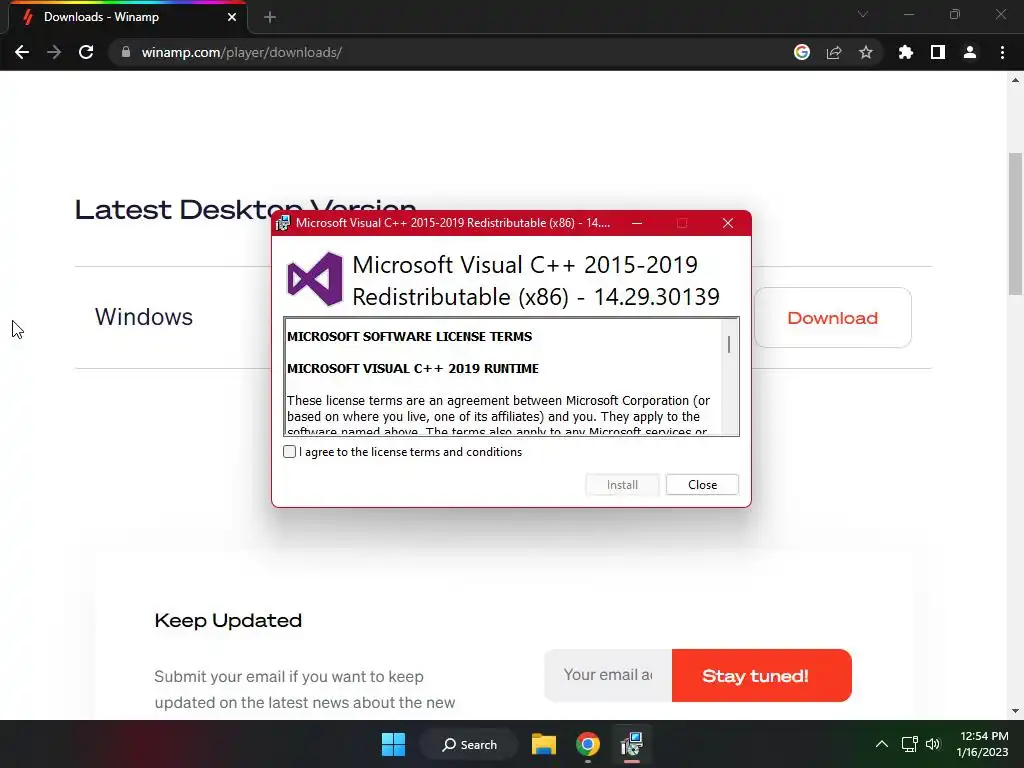1024x768 pixels.
Task: Open Chrome extensions puzzle icon
Action: [906, 52]
